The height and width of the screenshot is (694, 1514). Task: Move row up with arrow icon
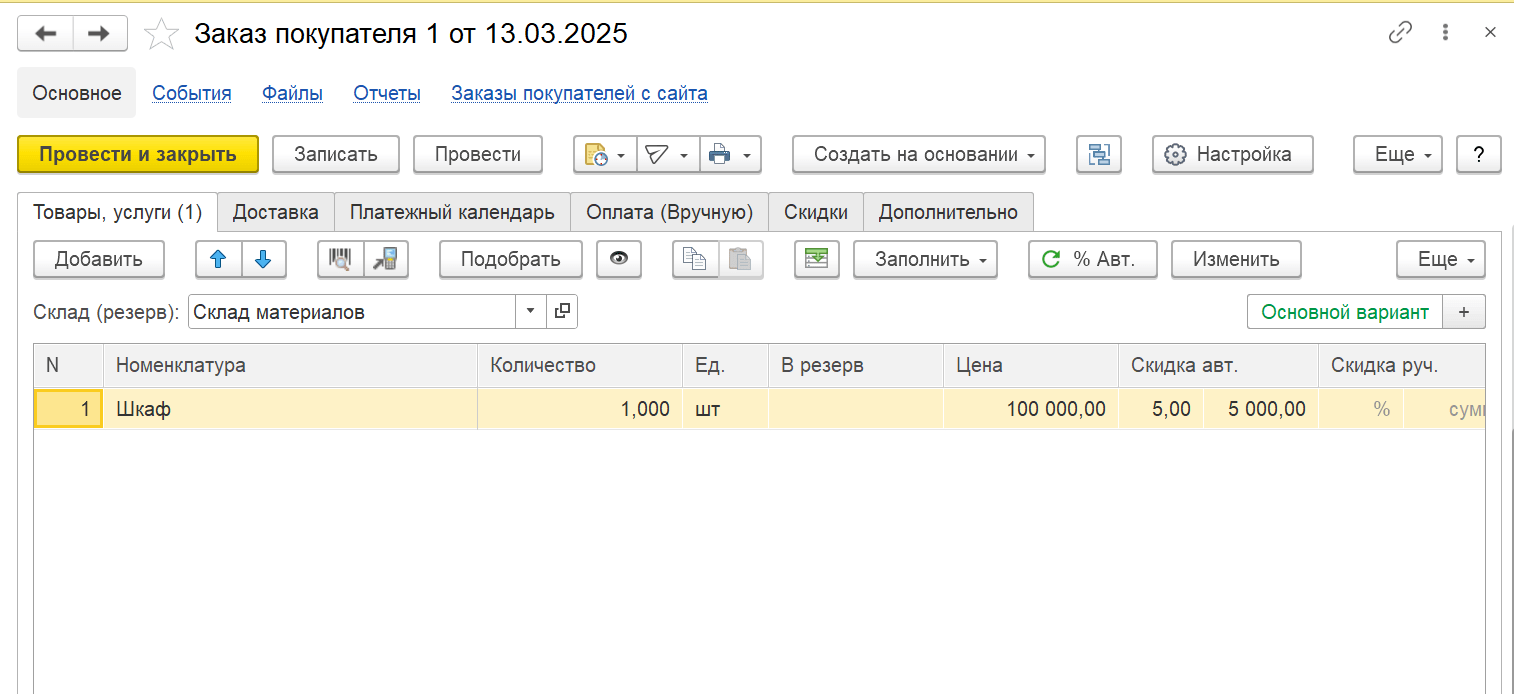(218, 259)
